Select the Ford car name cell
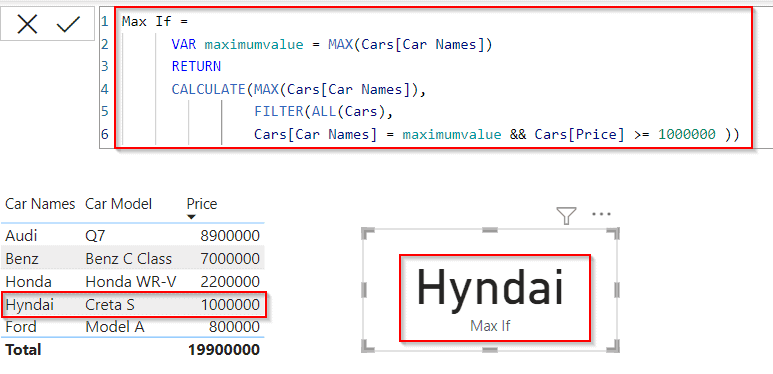Screen dimensions: 773x374 click(x=21, y=327)
